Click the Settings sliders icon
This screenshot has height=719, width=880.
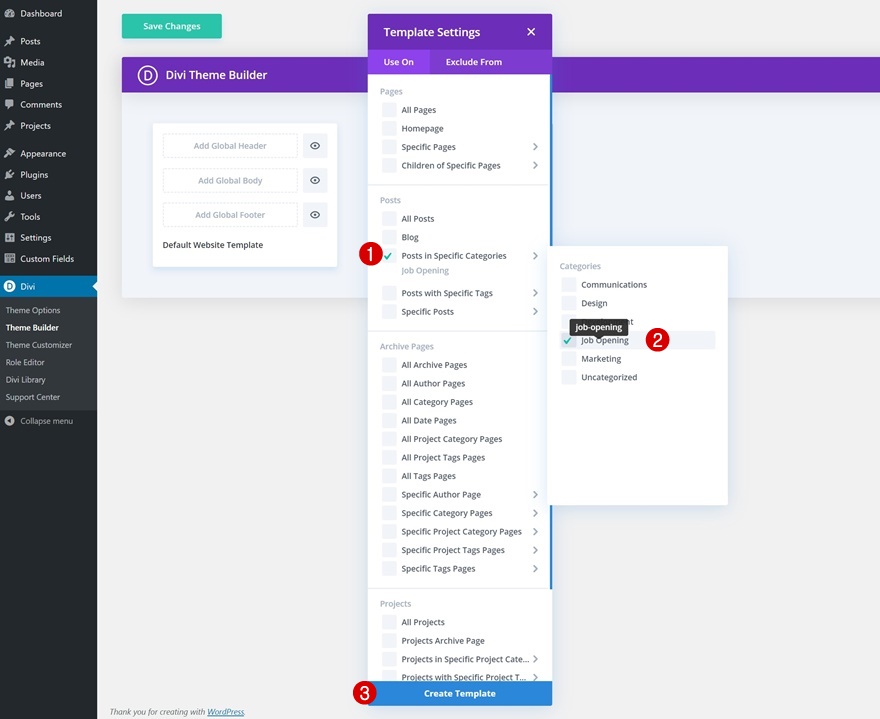tap(10, 237)
